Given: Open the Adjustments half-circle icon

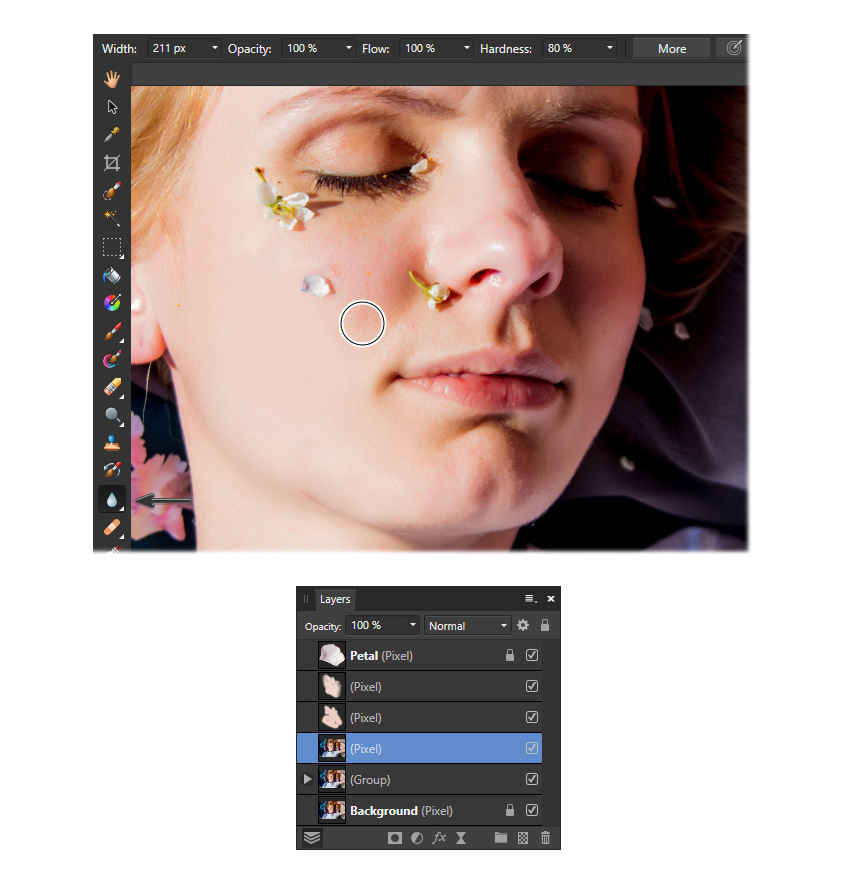Looking at the screenshot, I should (417, 838).
